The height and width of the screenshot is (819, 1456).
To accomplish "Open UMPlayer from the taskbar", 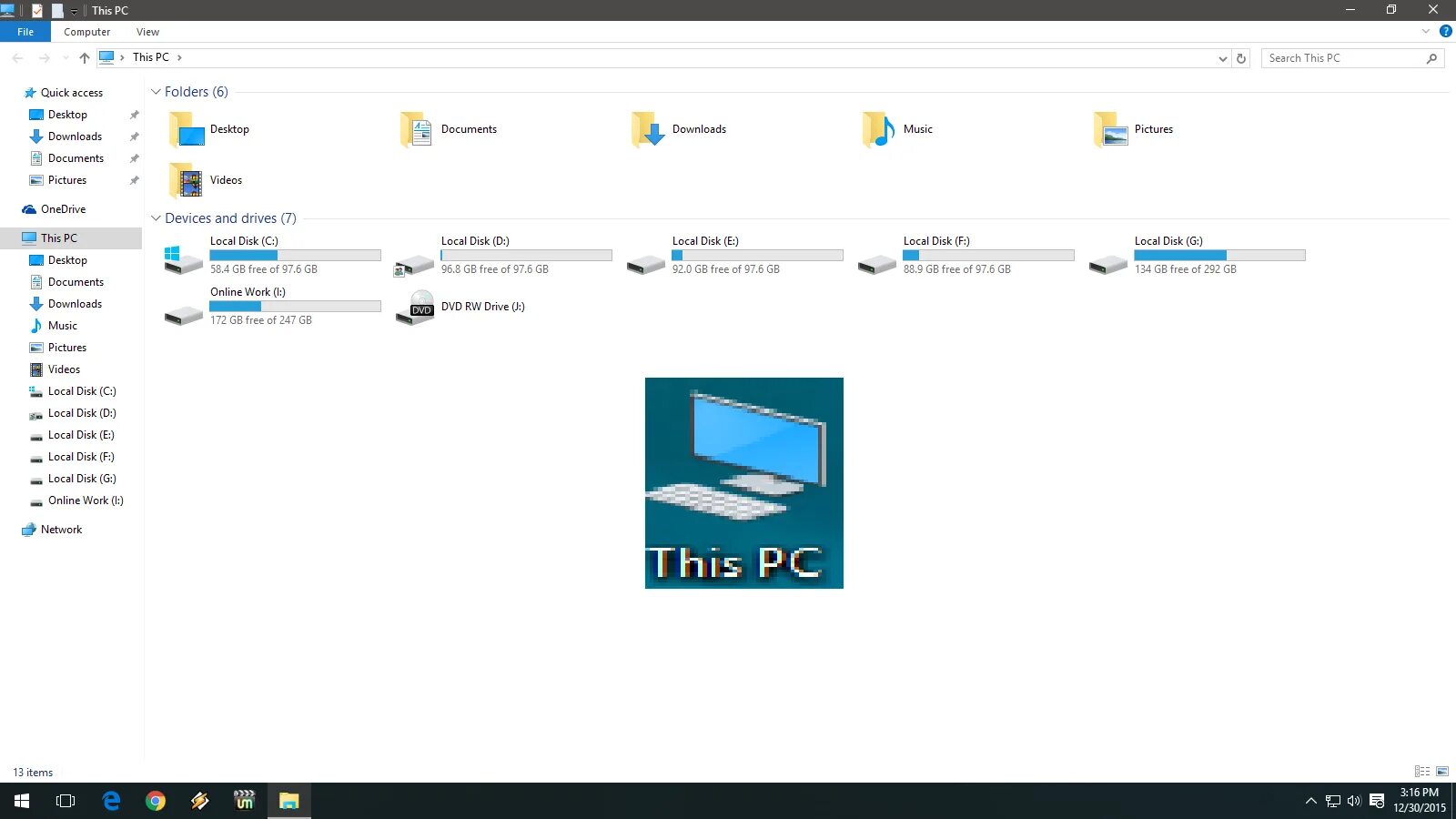I will [243, 801].
